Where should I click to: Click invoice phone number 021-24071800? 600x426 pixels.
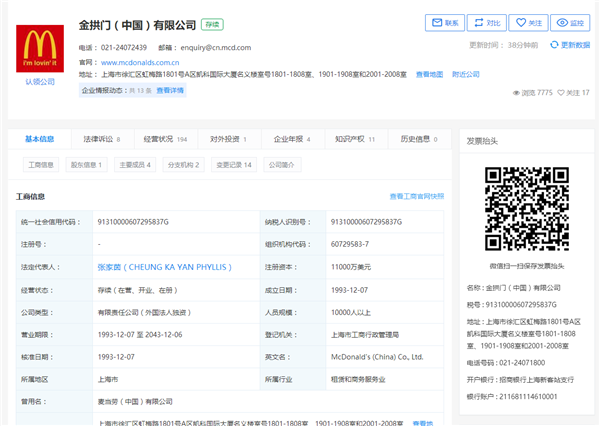click(x=522, y=362)
